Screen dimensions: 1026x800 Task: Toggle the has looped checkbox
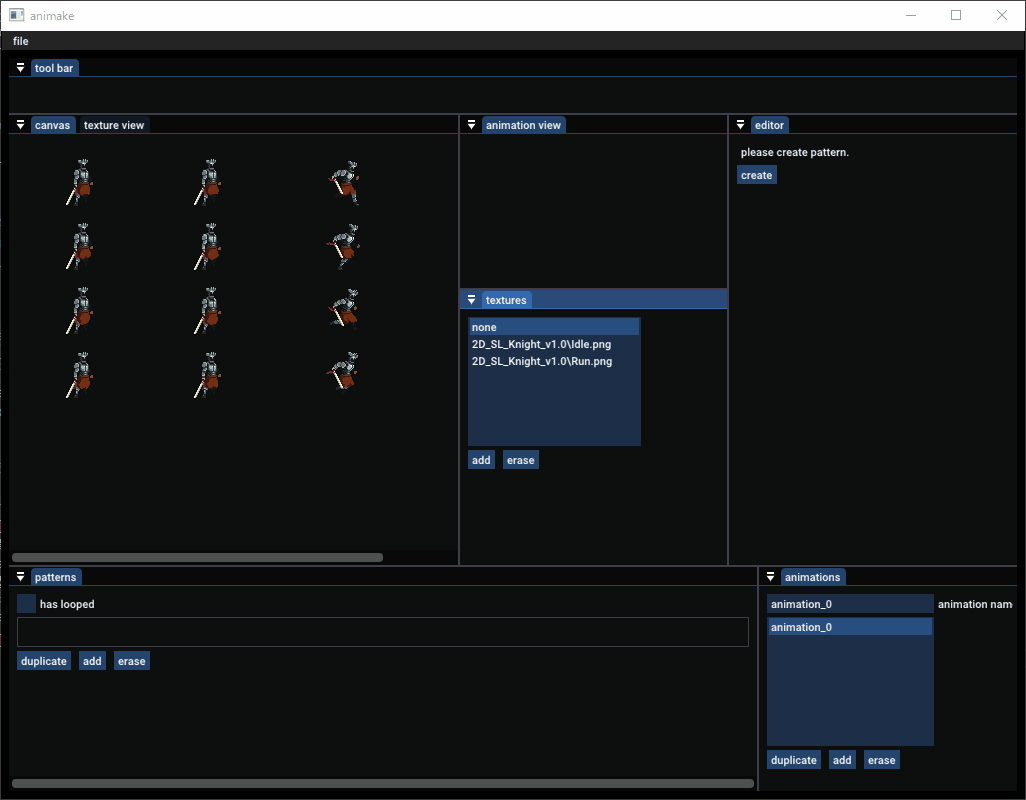click(27, 604)
